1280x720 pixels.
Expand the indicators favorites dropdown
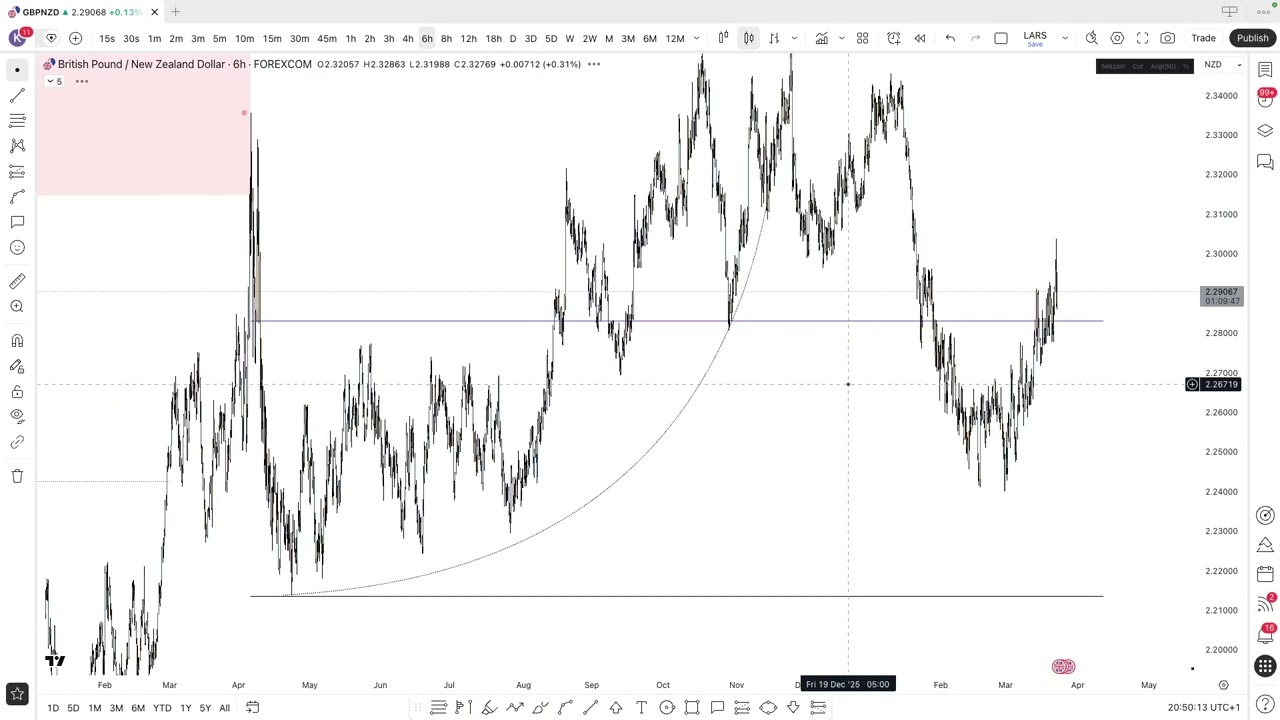point(841,38)
